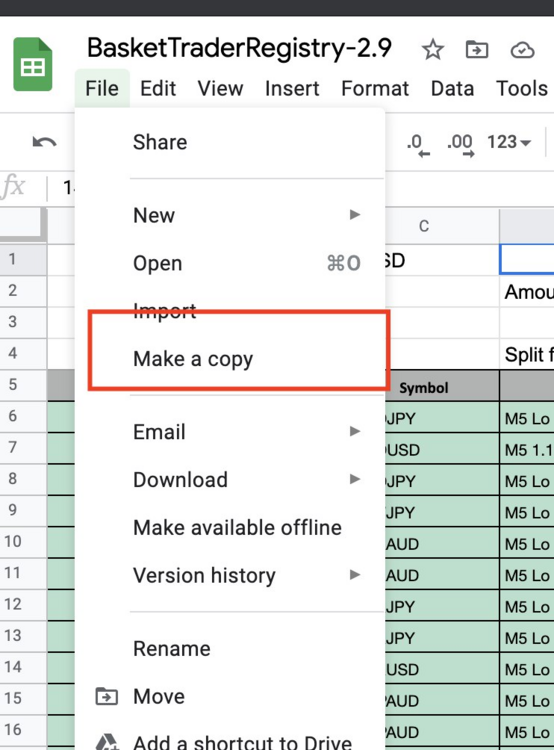
Task: Select row 16 header
Action: tap(23, 729)
